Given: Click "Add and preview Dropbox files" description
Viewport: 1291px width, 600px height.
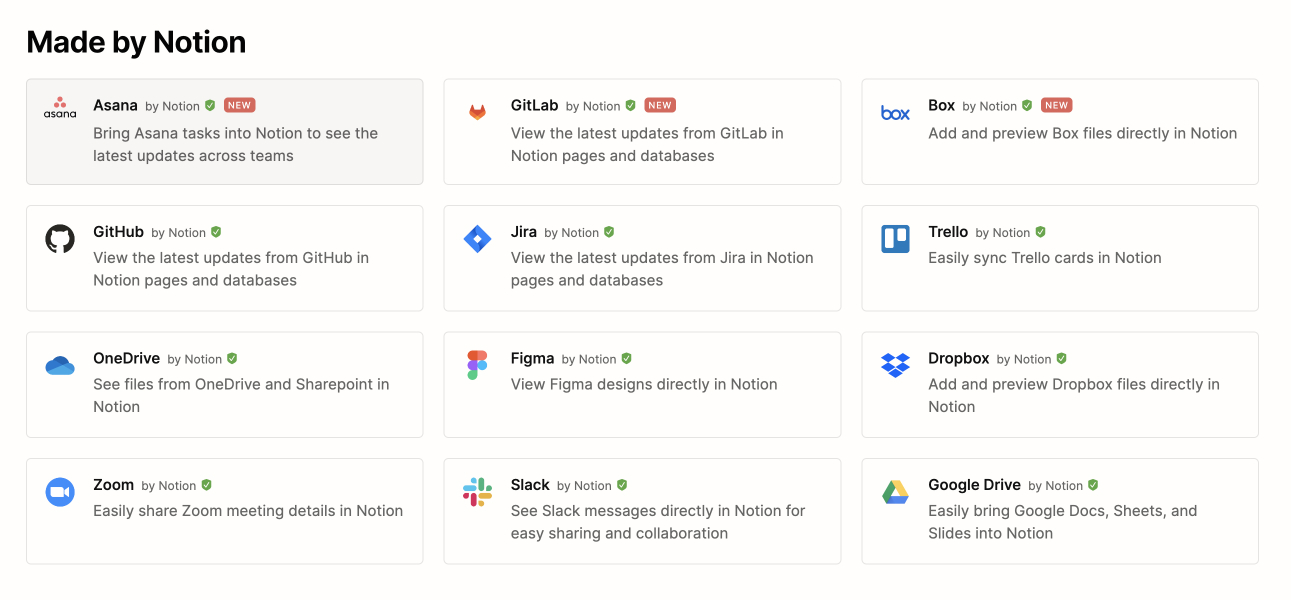Looking at the screenshot, I should (1074, 395).
